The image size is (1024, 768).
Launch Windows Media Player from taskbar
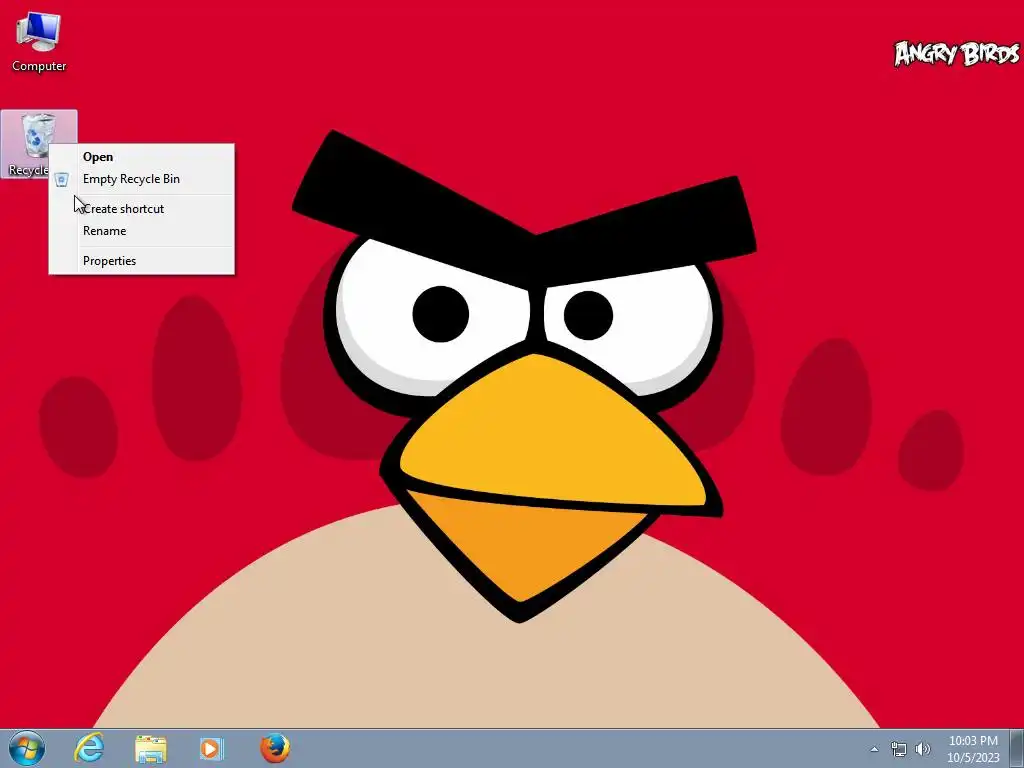211,748
